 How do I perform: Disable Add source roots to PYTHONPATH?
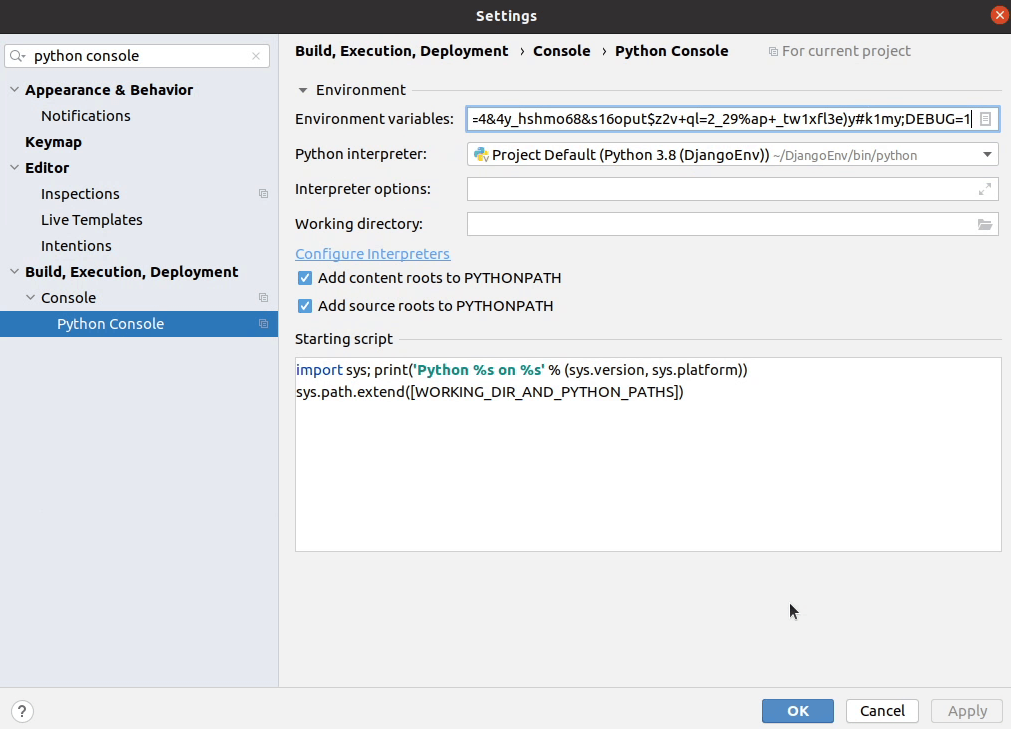[304, 306]
